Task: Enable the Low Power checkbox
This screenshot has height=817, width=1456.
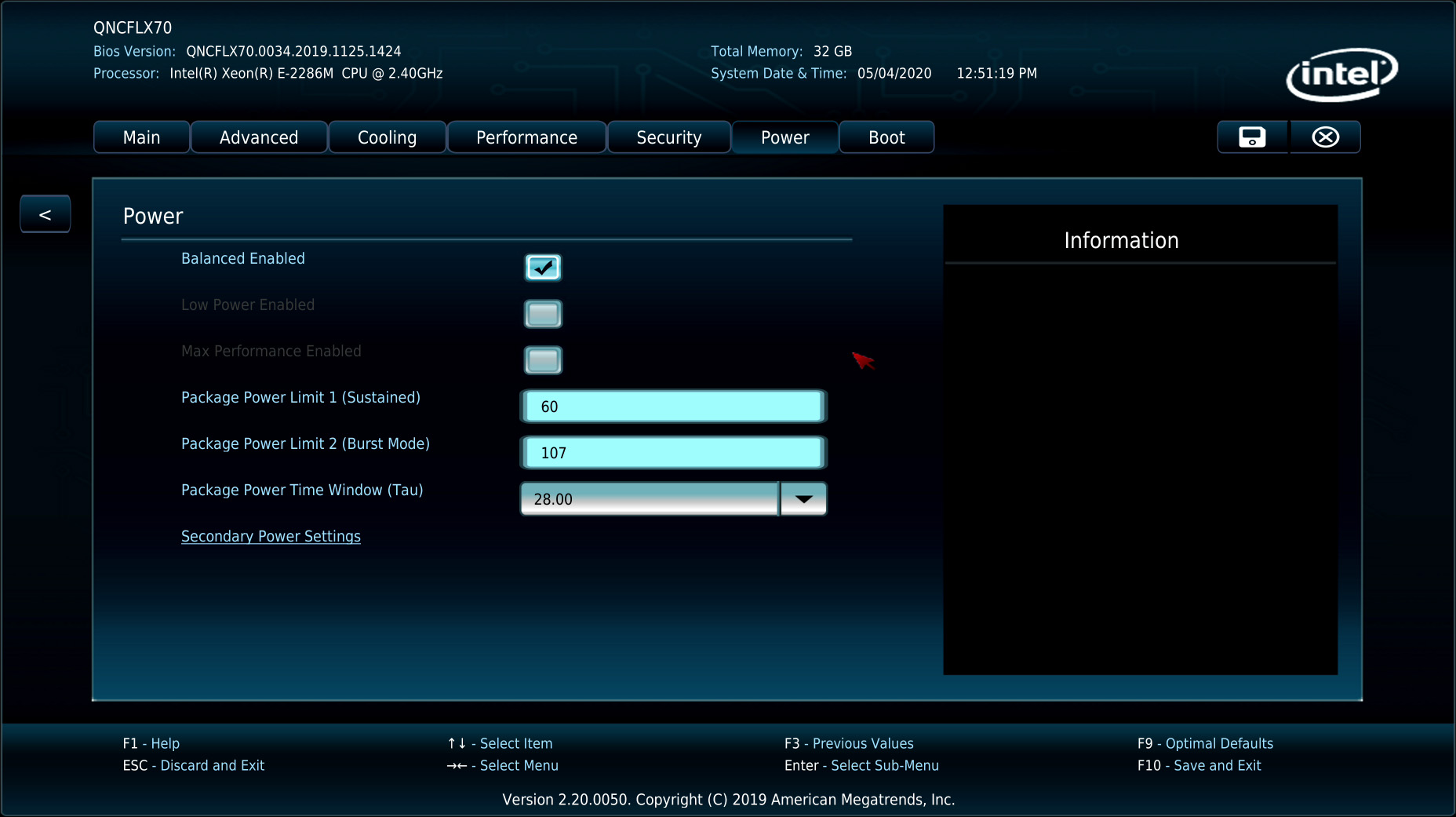Action: (543, 314)
